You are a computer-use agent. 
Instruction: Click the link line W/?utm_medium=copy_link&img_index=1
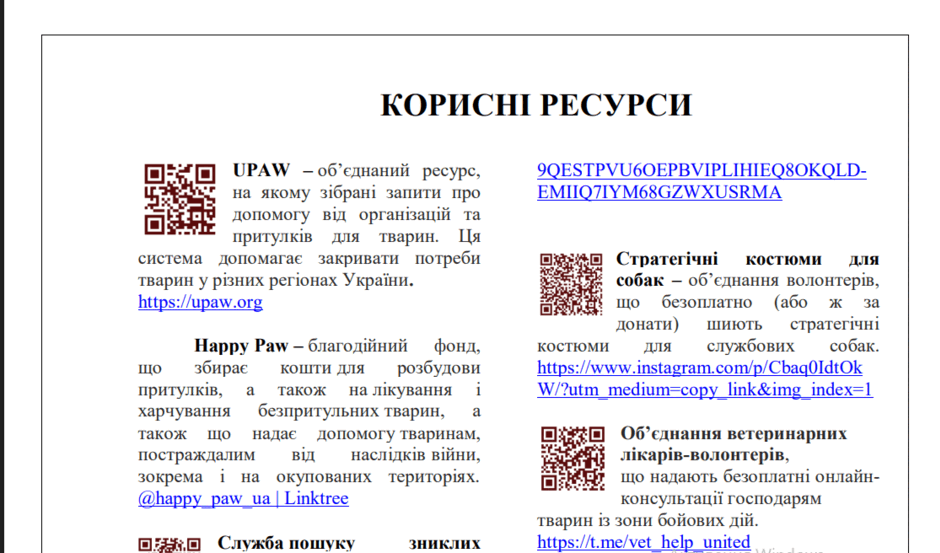(x=705, y=389)
